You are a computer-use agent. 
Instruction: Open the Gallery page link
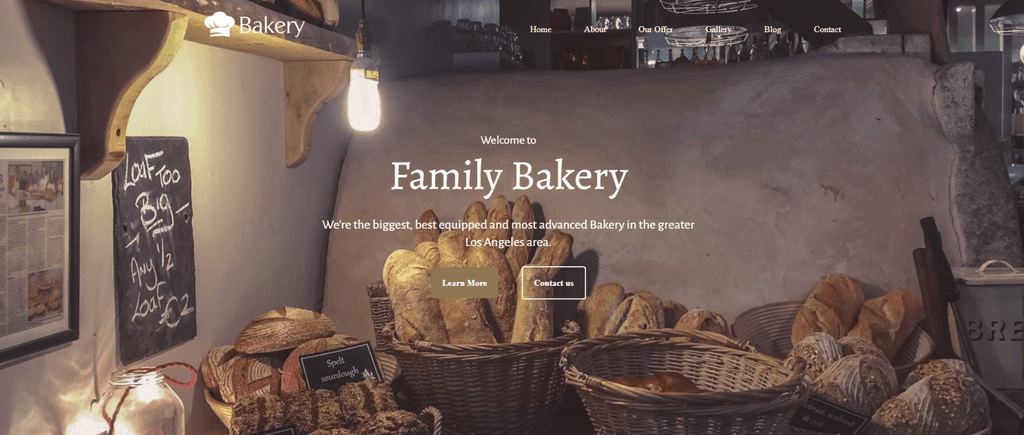pos(718,29)
